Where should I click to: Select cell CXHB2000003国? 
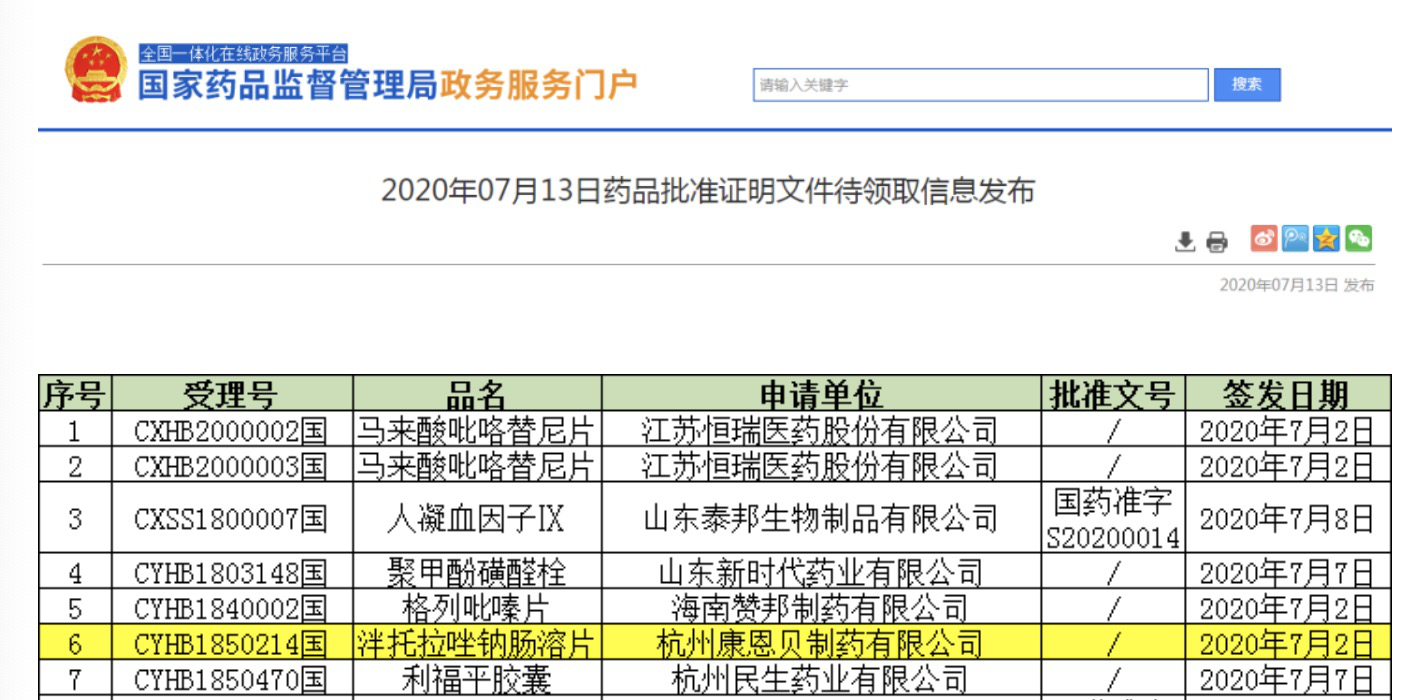click(x=231, y=466)
